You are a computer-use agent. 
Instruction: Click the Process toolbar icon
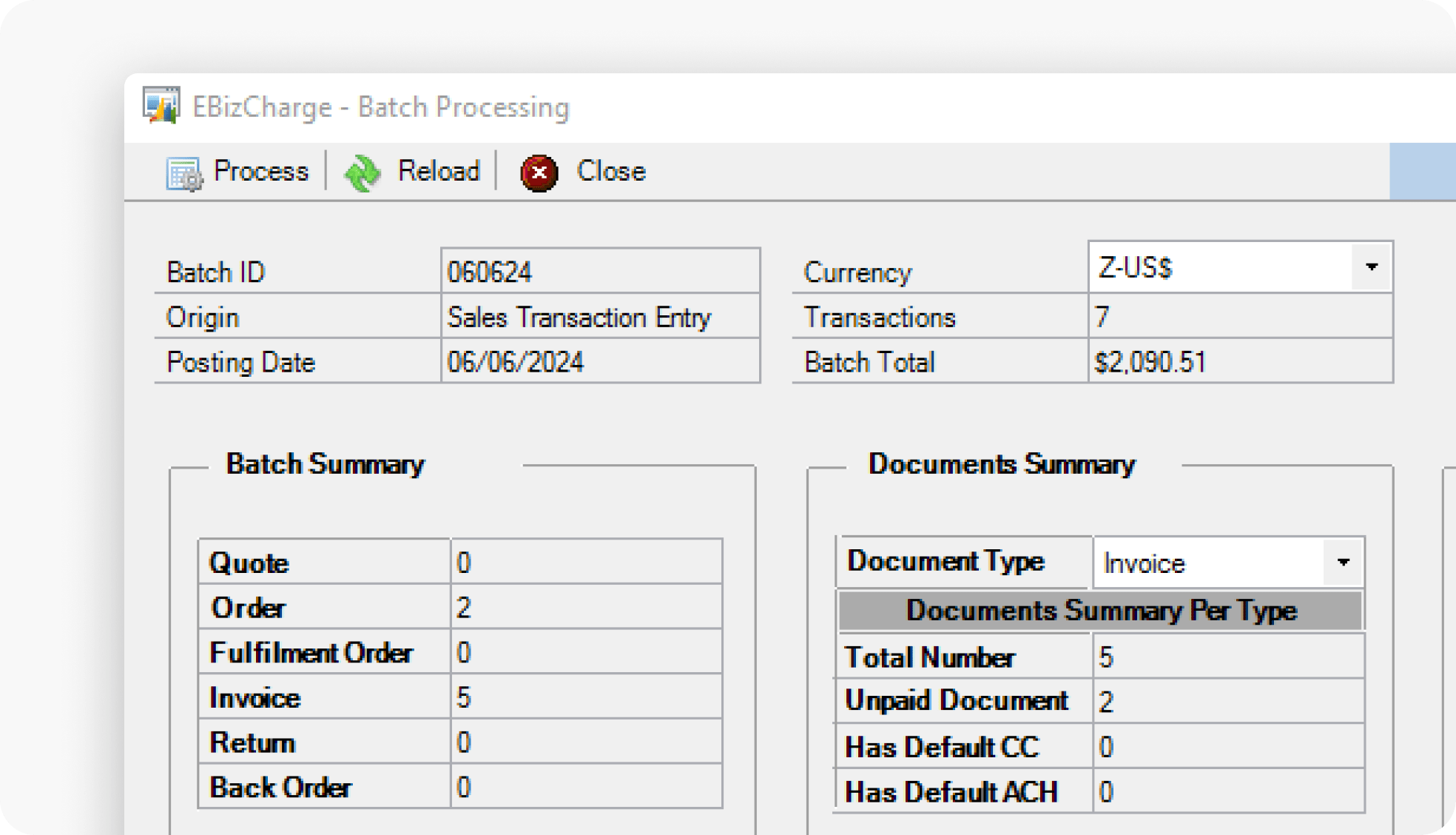click(183, 173)
